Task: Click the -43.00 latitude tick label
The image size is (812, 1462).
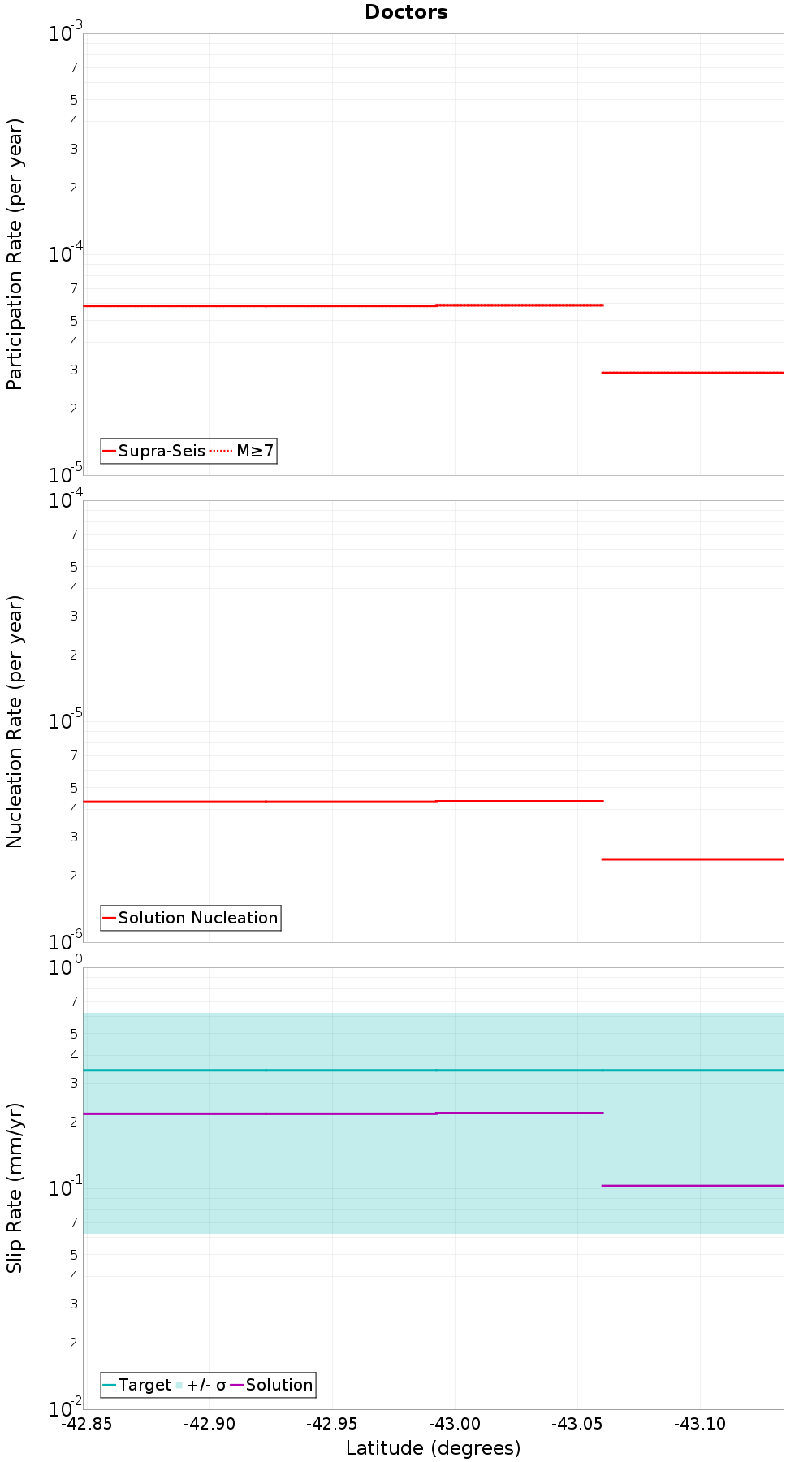Action: coord(455,1424)
